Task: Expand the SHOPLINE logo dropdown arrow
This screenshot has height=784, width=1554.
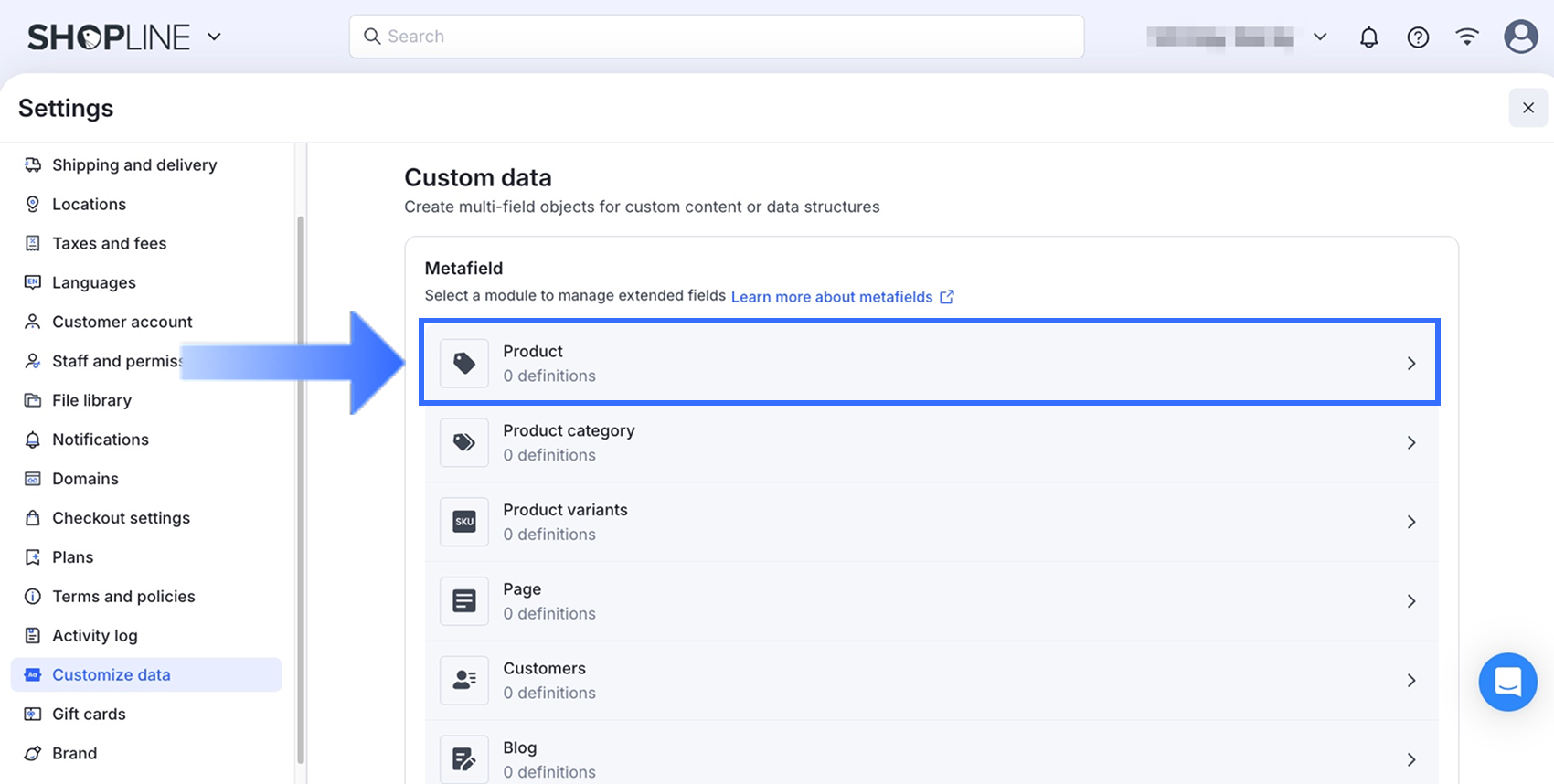Action: 214,37
